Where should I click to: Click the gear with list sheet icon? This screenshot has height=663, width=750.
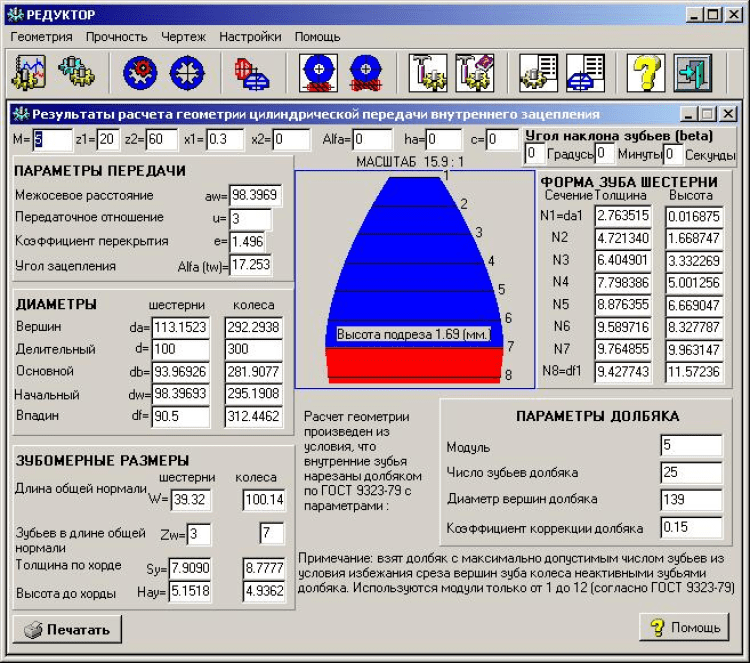[539, 72]
